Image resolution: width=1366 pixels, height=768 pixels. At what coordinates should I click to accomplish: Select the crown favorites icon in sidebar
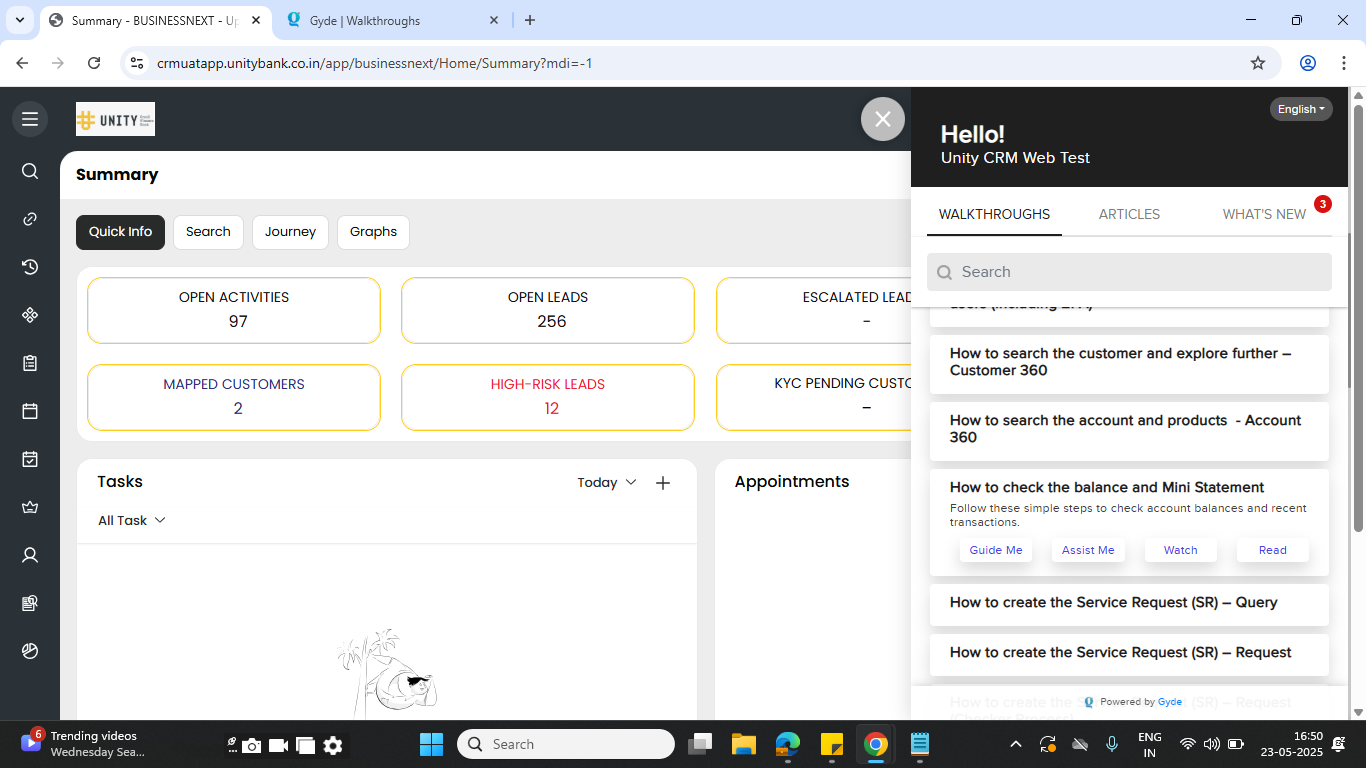pyautogui.click(x=30, y=507)
